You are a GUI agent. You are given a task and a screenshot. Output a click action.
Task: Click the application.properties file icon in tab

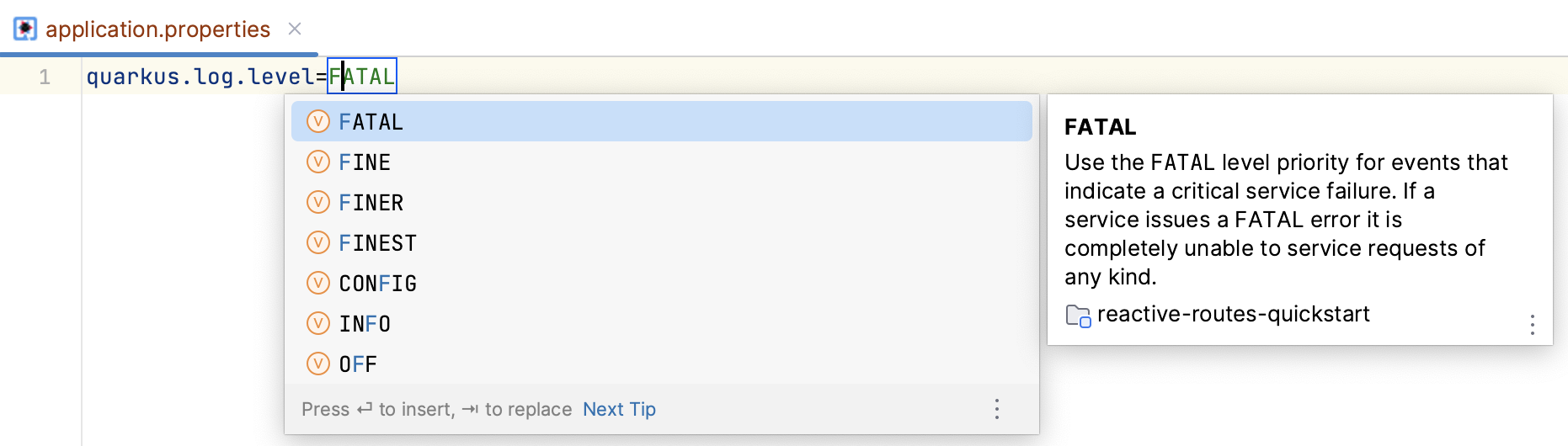point(25,29)
